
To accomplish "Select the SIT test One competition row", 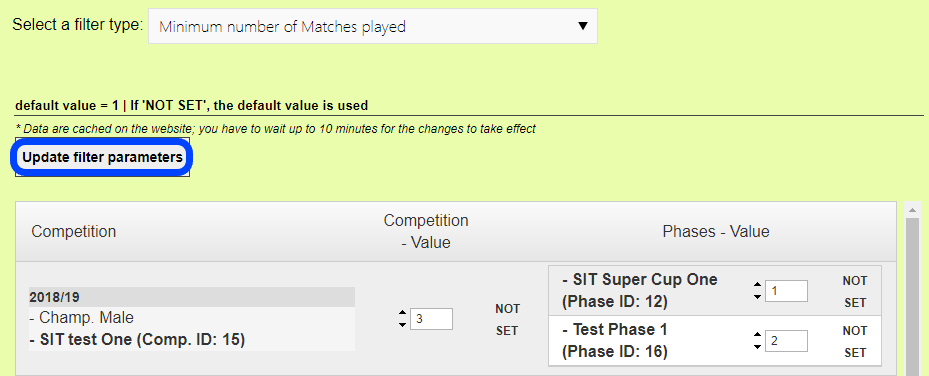I will [x=191, y=319].
